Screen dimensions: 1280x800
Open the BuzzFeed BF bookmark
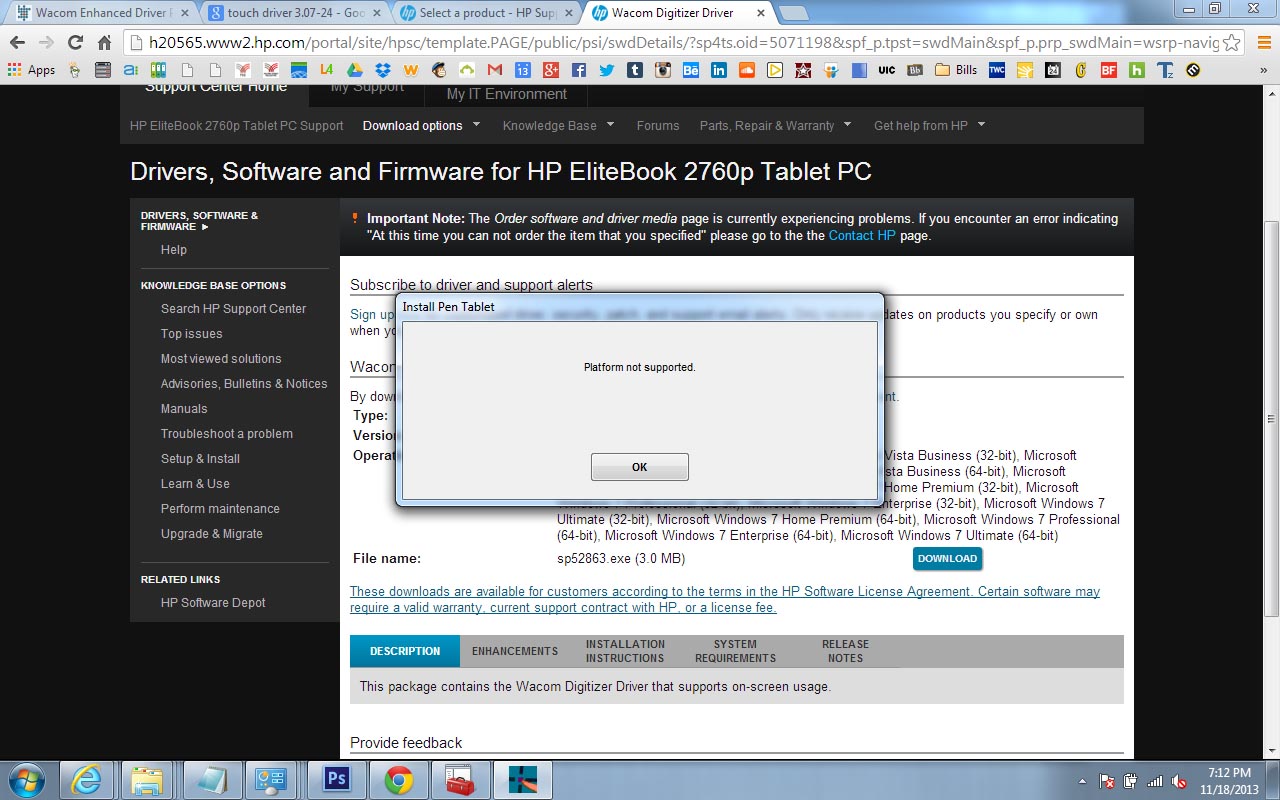point(1109,70)
